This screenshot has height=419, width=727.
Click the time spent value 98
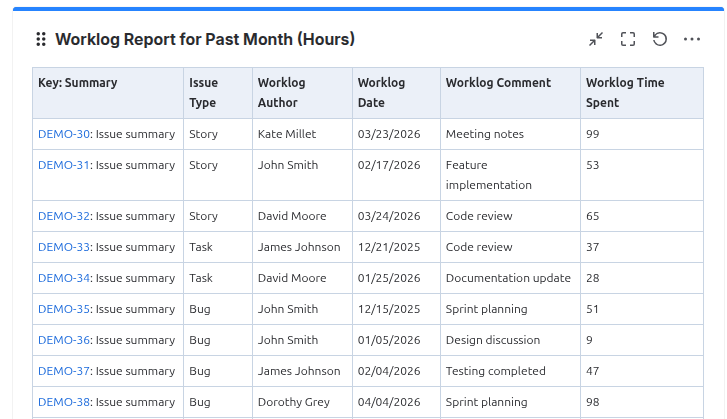593,402
